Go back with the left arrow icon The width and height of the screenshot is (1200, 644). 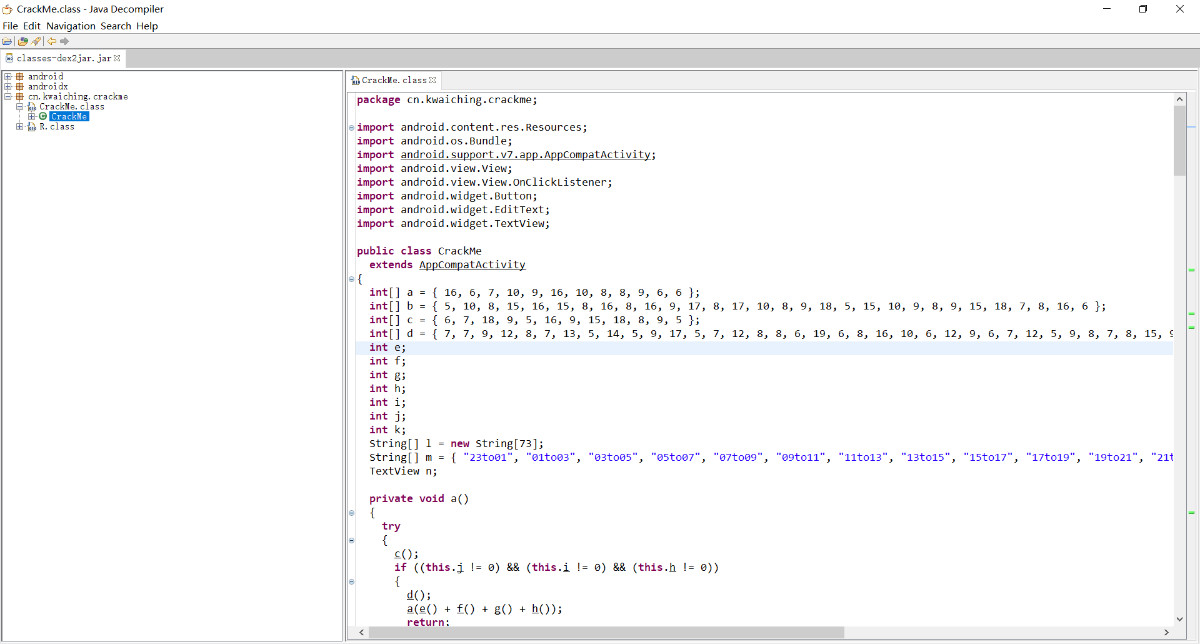click(x=51, y=41)
